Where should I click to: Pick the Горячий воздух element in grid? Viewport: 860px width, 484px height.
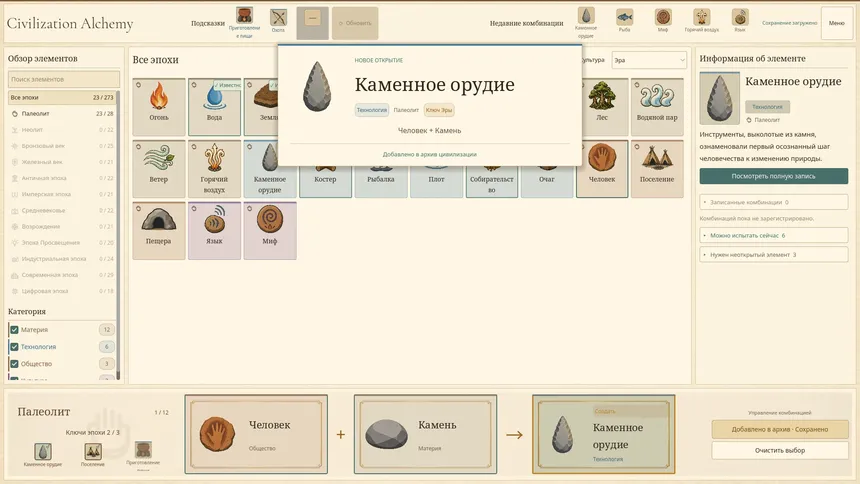[214, 168]
